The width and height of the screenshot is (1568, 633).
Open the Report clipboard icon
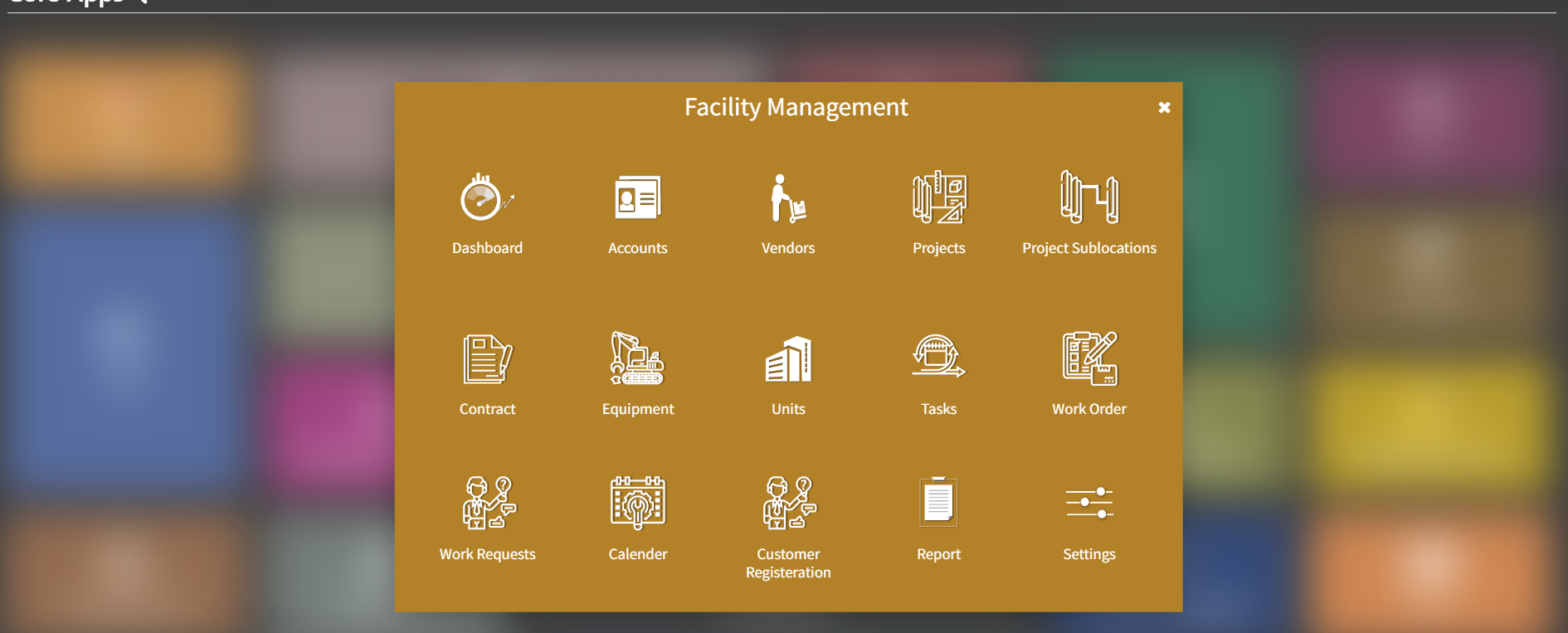pyautogui.click(x=938, y=503)
